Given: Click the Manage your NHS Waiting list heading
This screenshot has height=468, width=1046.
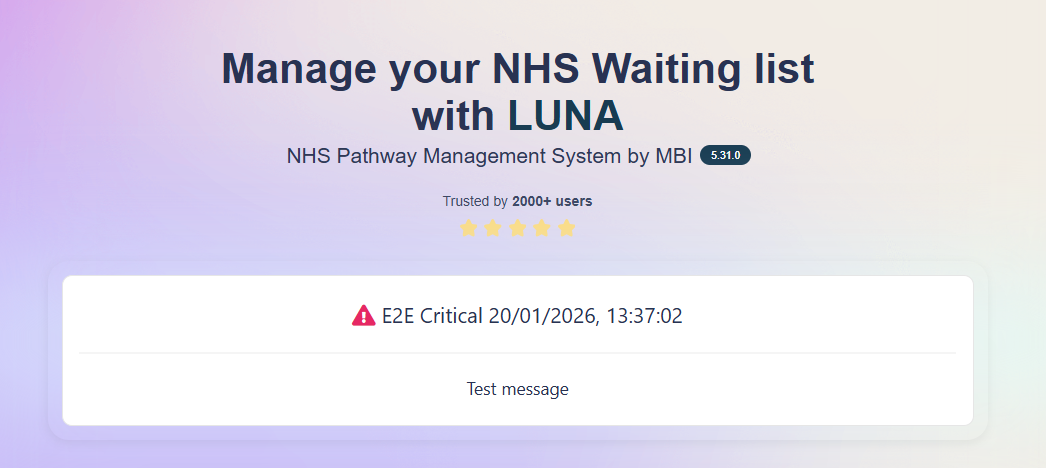Looking at the screenshot, I should (517, 70).
